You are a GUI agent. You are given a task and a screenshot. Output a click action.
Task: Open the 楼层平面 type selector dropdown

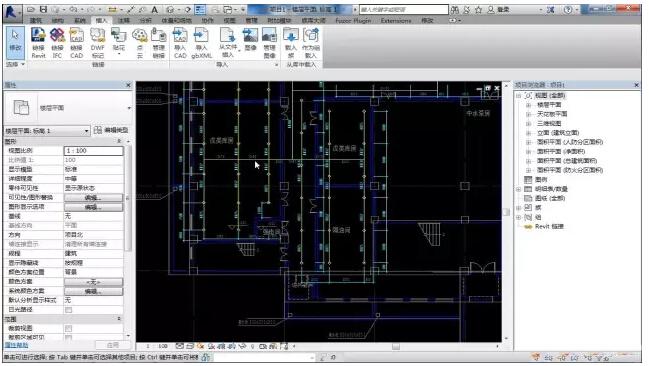(129, 108)
